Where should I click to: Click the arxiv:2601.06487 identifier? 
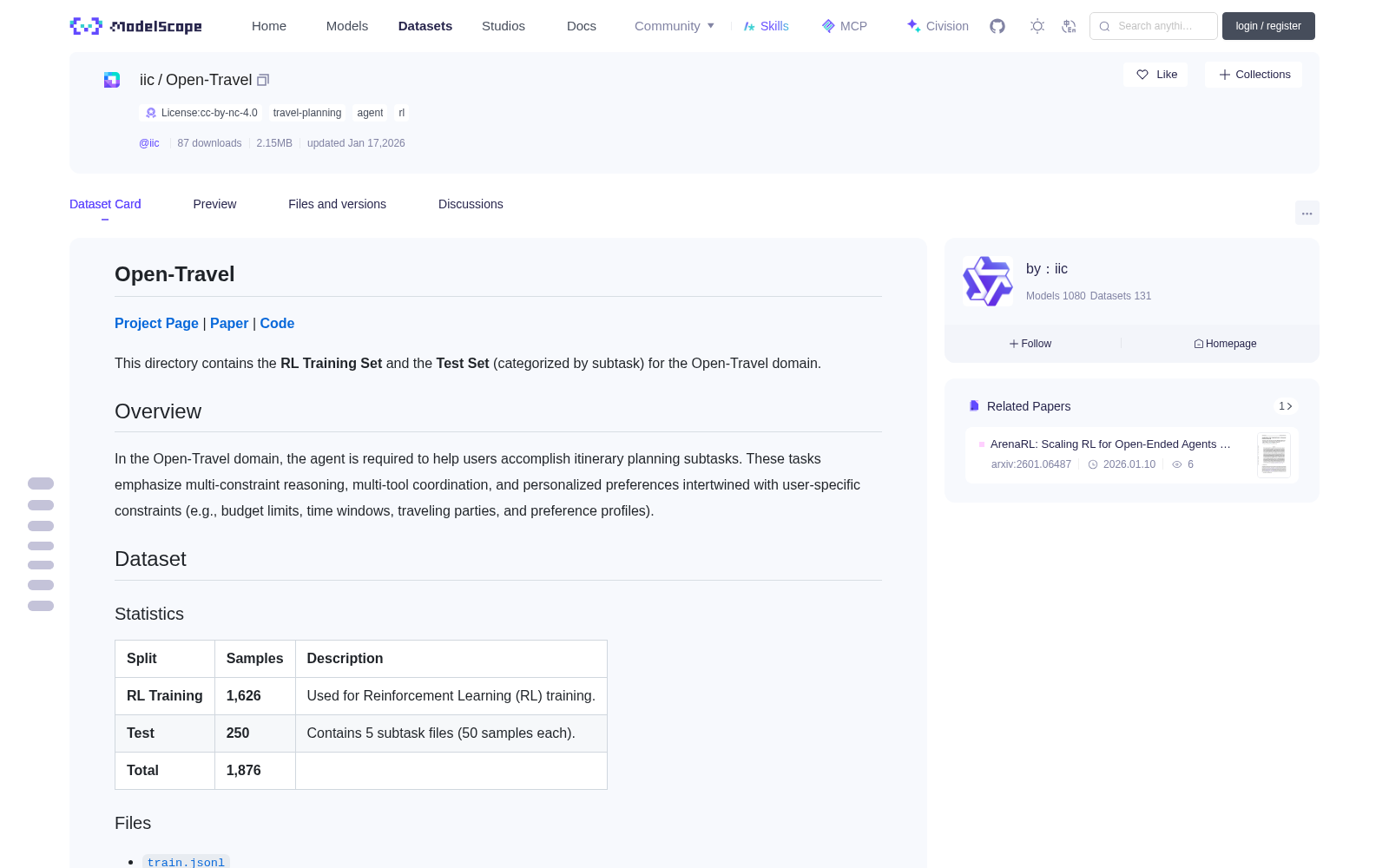point(1031,464)
